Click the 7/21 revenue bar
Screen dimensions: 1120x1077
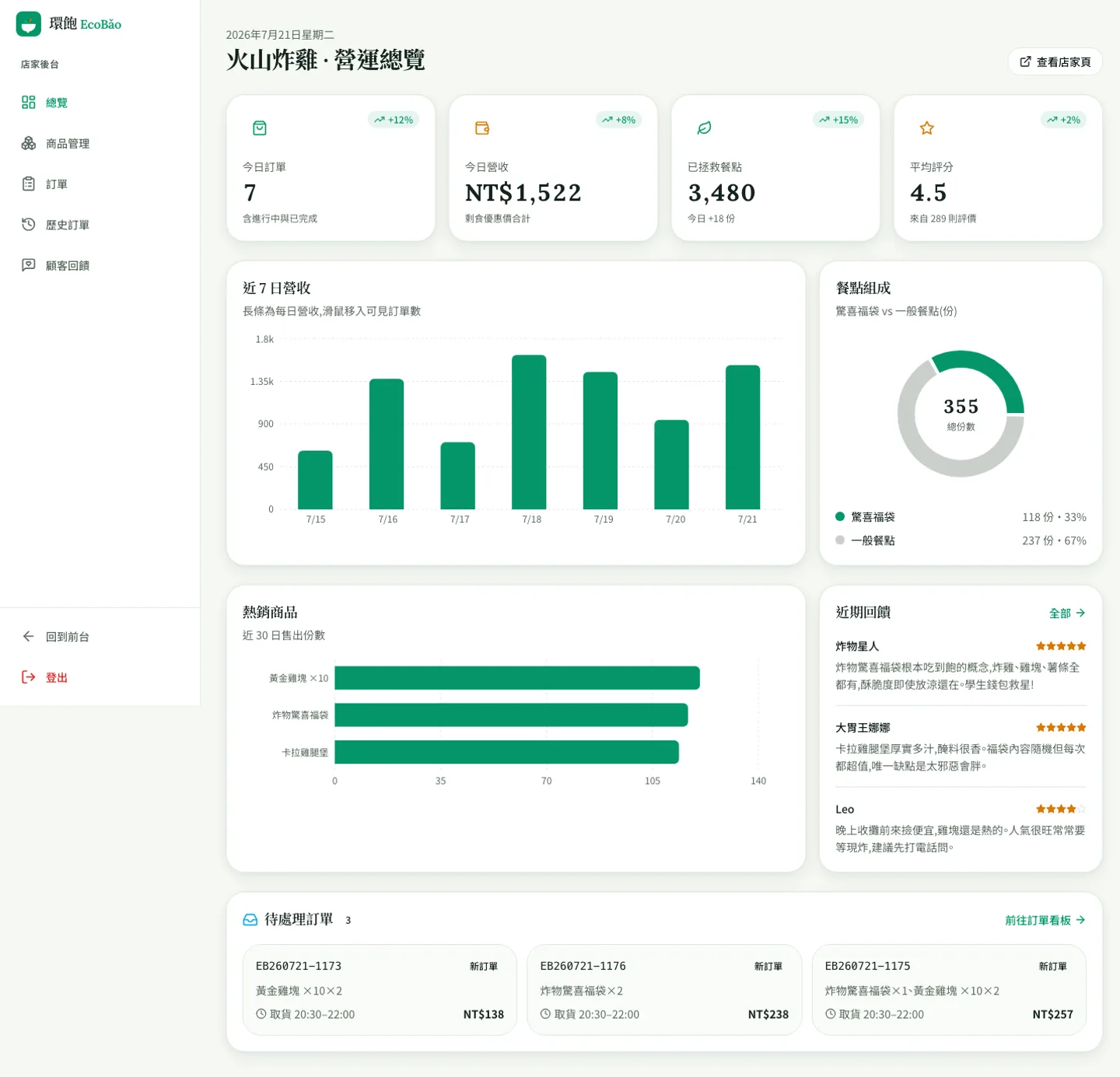[743, 437]
